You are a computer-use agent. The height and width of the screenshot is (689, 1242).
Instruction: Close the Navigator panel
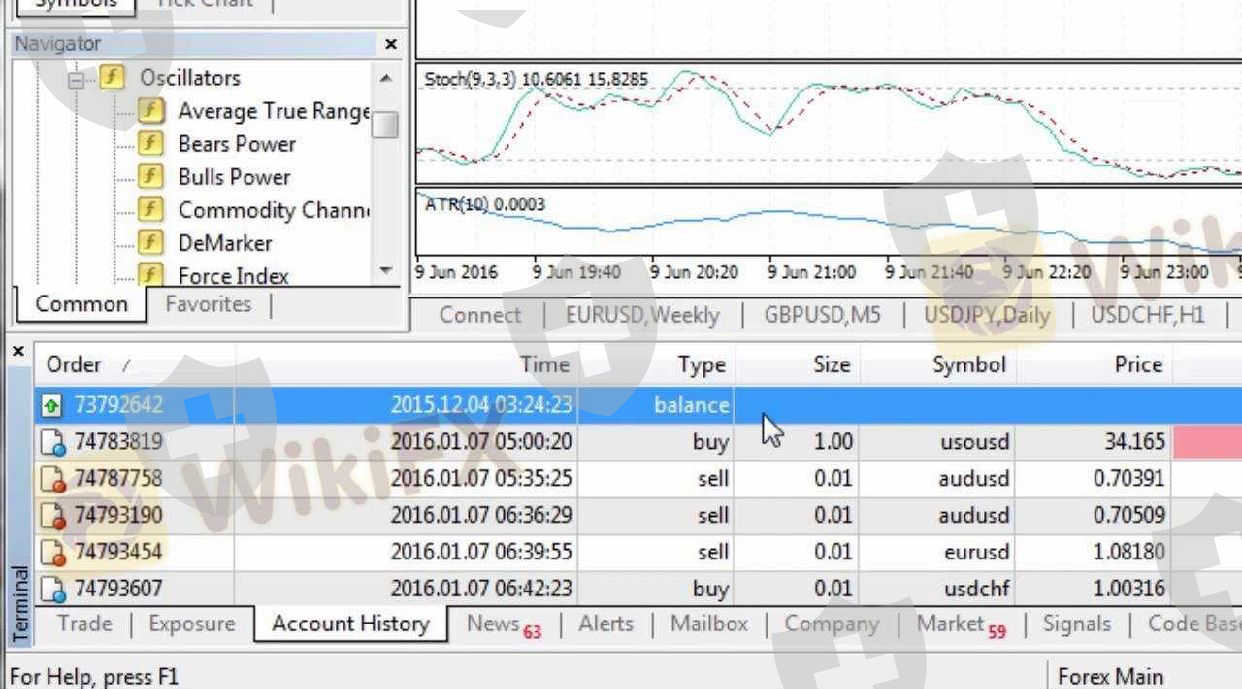click(x=390, y=44)
